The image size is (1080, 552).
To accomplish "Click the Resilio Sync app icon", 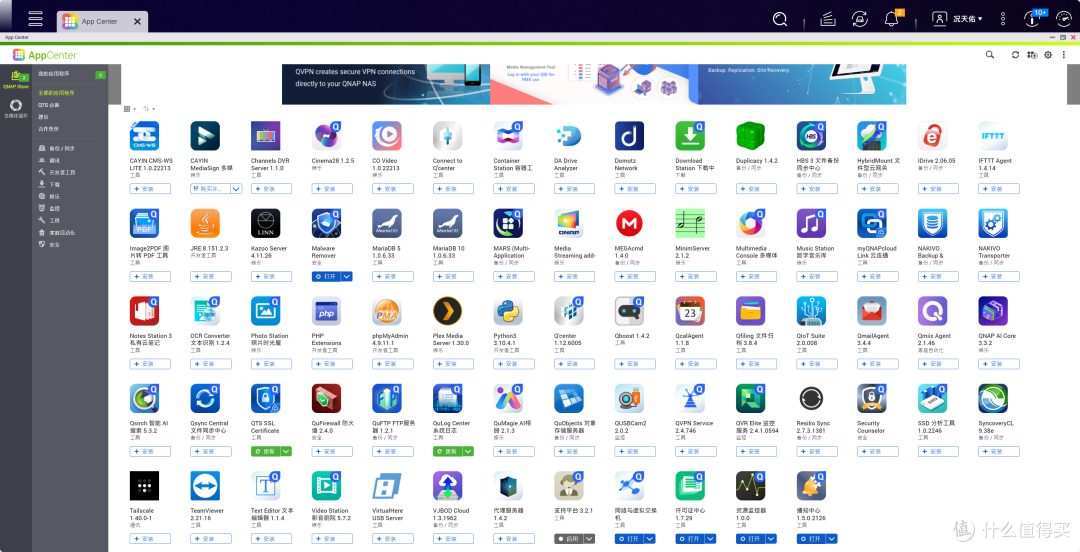I will tap(811, 398).
